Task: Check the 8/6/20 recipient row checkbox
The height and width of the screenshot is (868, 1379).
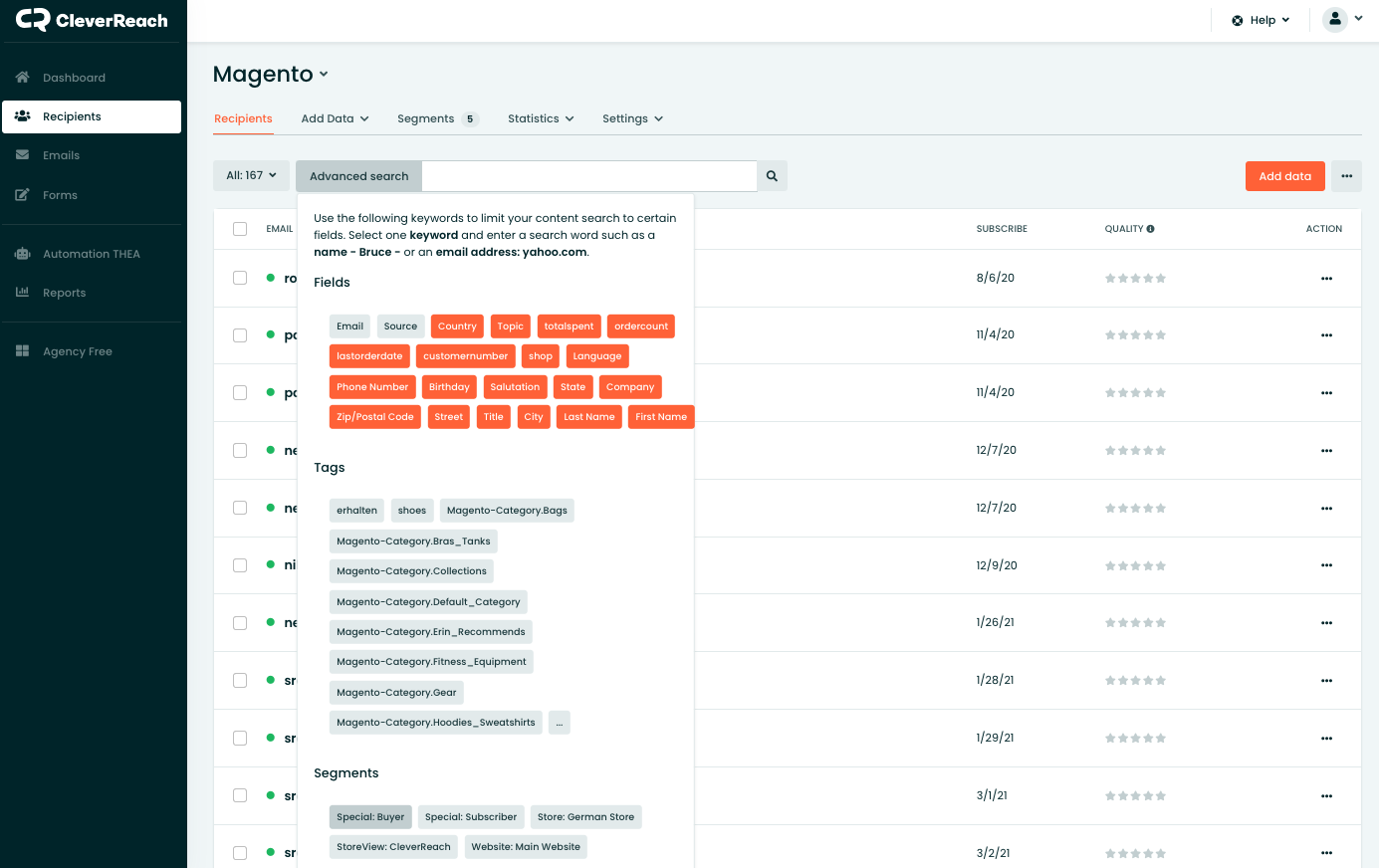Action: point(240,278)
